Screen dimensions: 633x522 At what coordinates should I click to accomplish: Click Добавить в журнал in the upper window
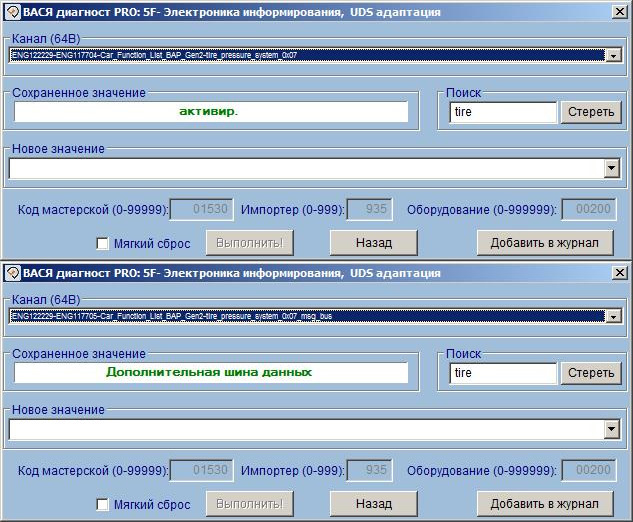pyautogui.click(x=545, y=243)
